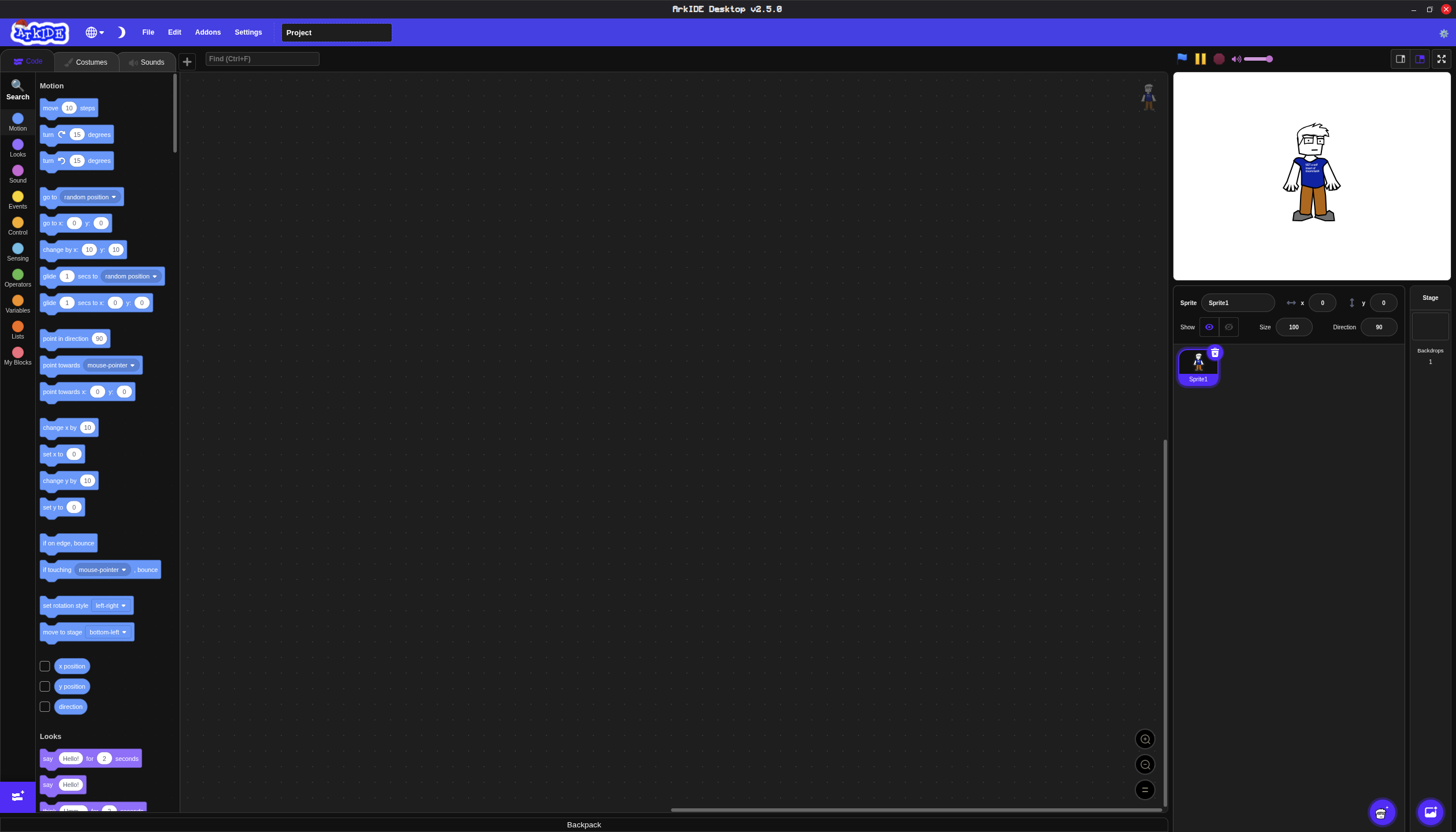The height and width of the screenshot is (832, 1456).
Task: Select the Variables block category
Action: (17, 304)
